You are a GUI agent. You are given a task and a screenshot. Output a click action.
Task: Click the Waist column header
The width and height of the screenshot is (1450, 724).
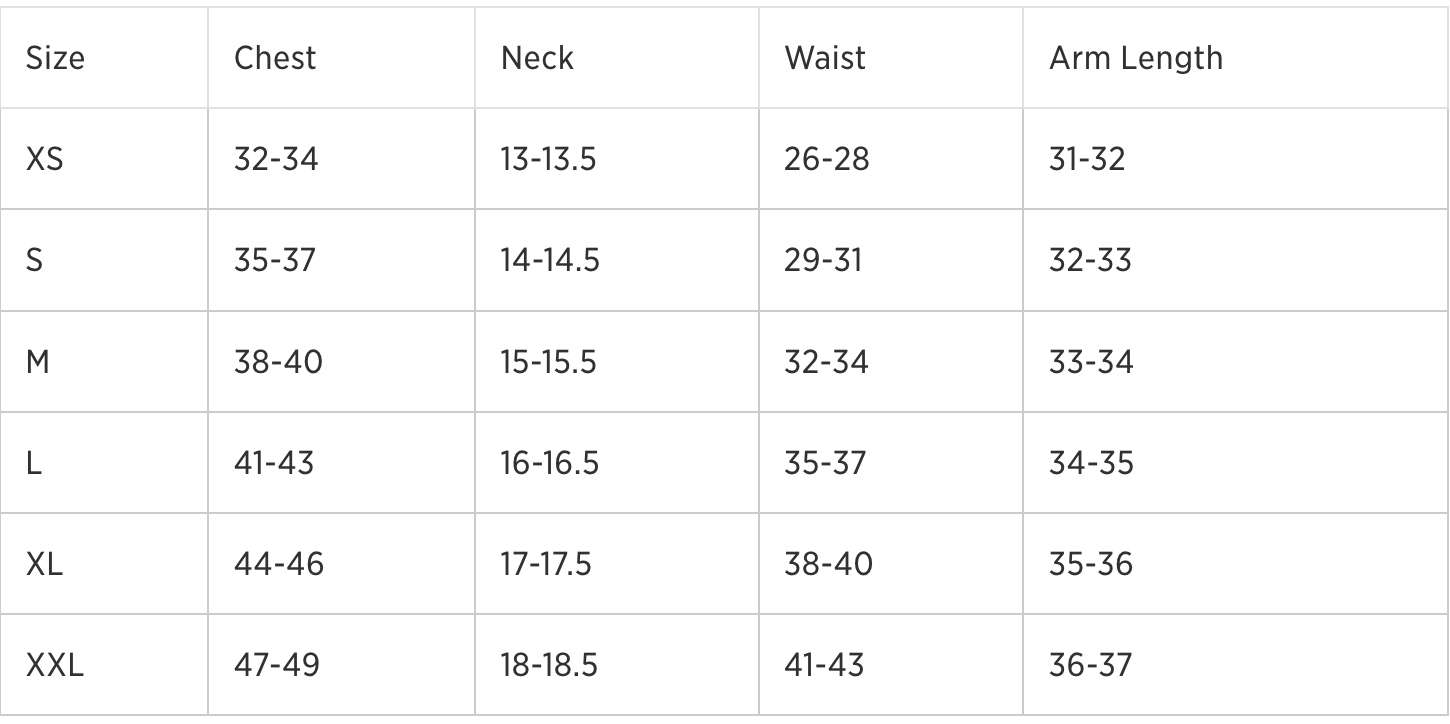click(825, 58)
